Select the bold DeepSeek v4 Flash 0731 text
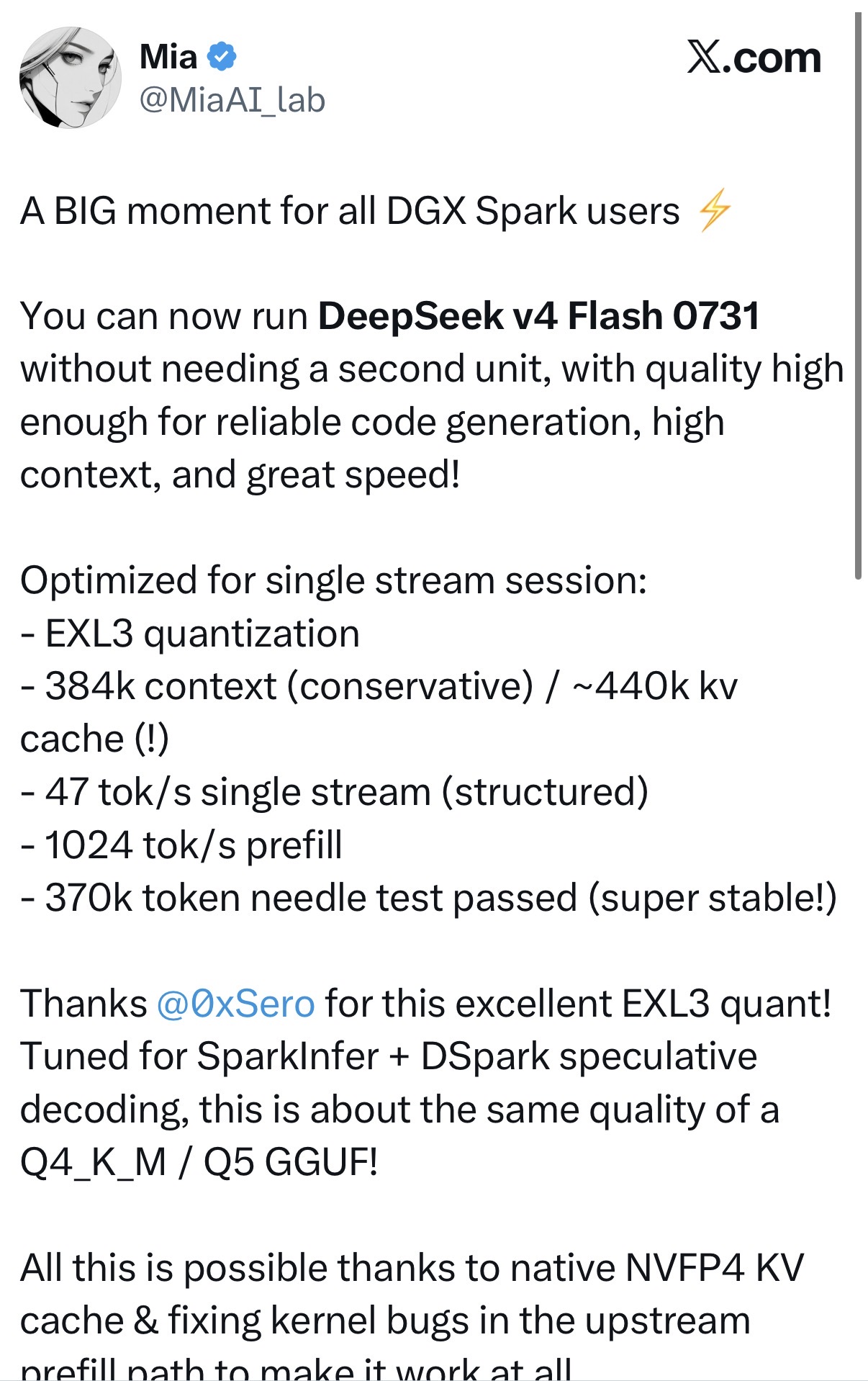The width and height of the screenshot is (868, 1381). coord(538,316)
